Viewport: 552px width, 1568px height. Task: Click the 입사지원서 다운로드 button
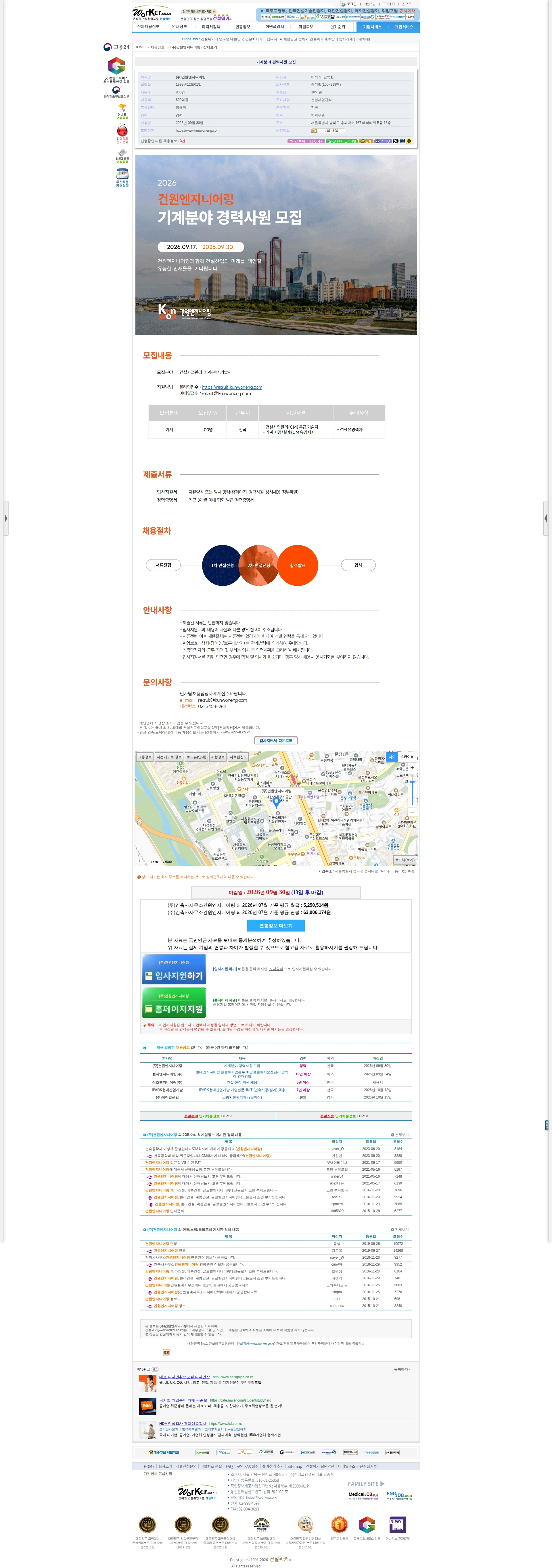point(276,740)
